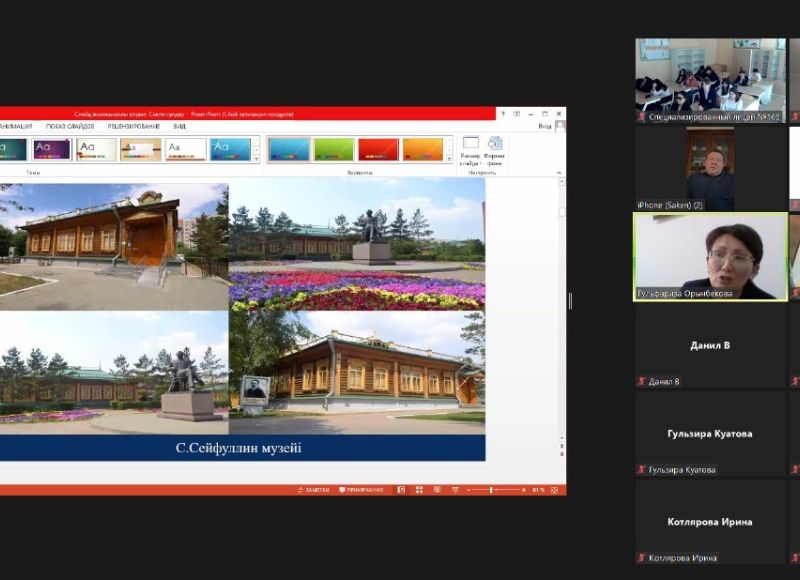Open ribbon display options
The image size is (800, 580).
[x=516, y=114]
